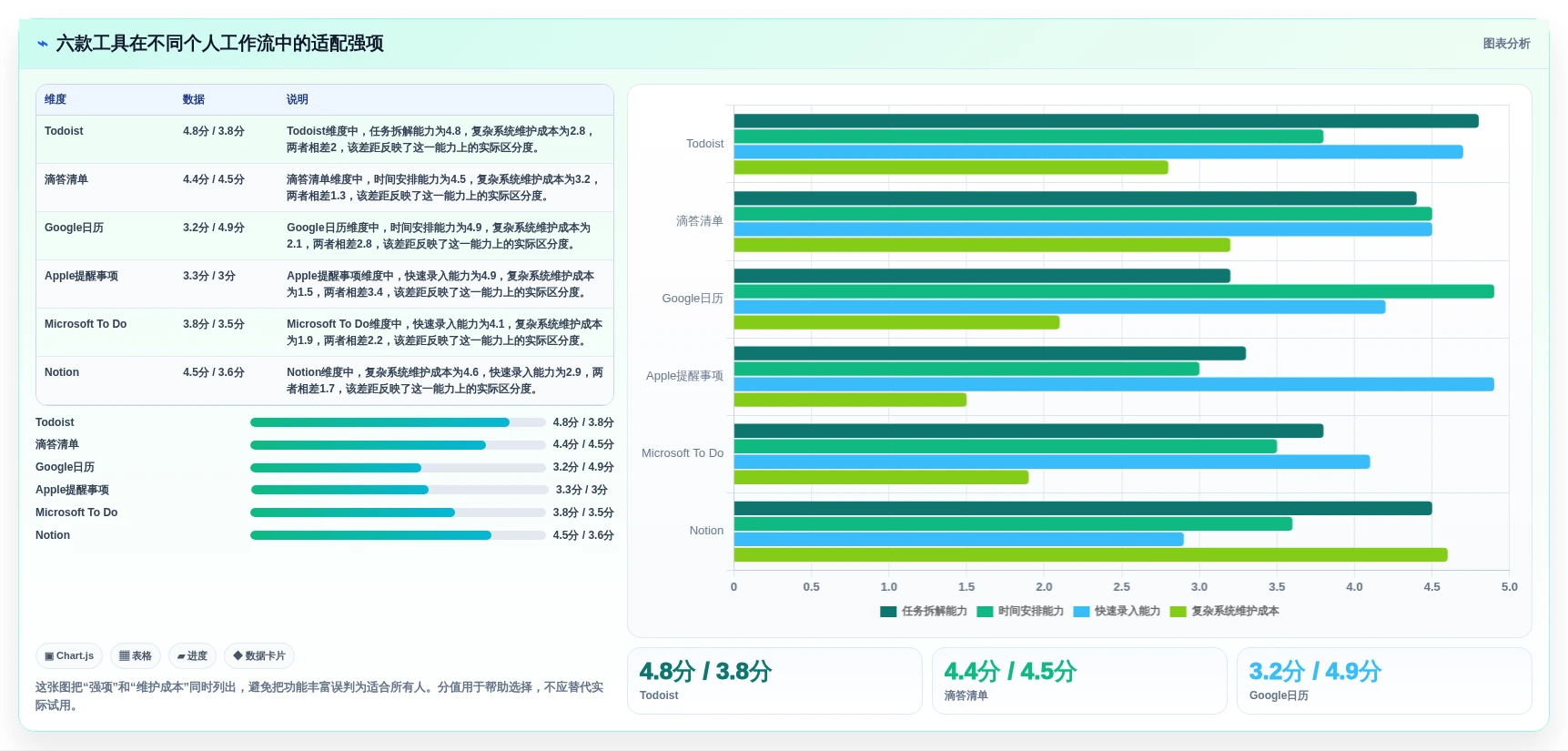The width and height of the screenshot is (1568, 751).
Task: Open the Todoist 4.8分 / 3.8分 data card
Action: [x=774, y=681]
